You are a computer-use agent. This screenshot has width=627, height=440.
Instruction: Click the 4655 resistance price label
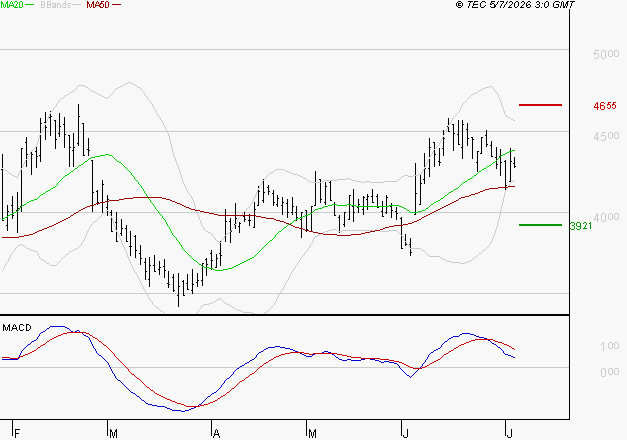tap(605, 106)
